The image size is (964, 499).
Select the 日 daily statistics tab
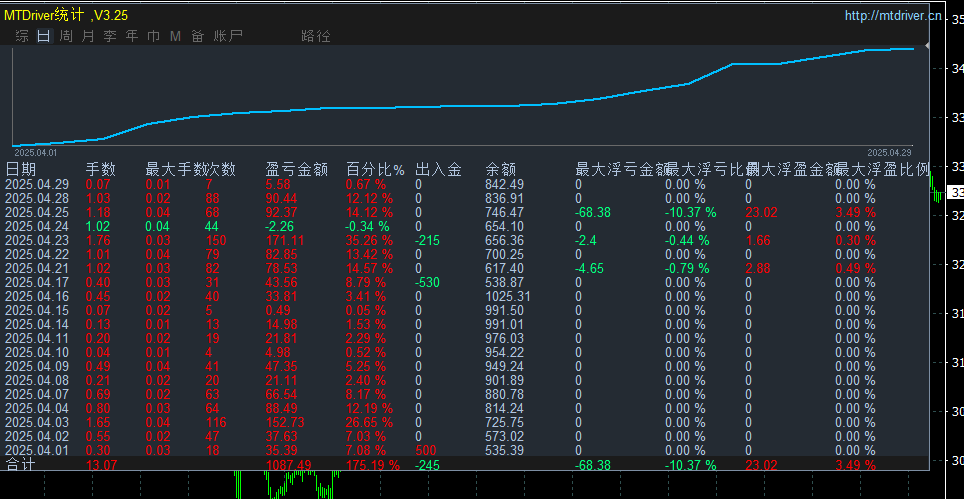point(44,36)
